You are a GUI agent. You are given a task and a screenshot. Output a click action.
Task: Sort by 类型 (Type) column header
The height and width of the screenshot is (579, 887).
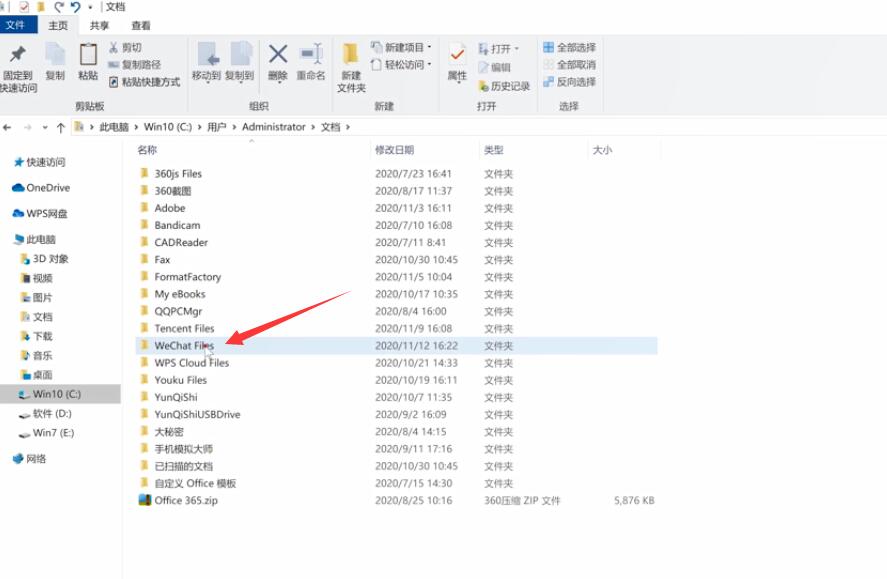[x=493, y=150]
